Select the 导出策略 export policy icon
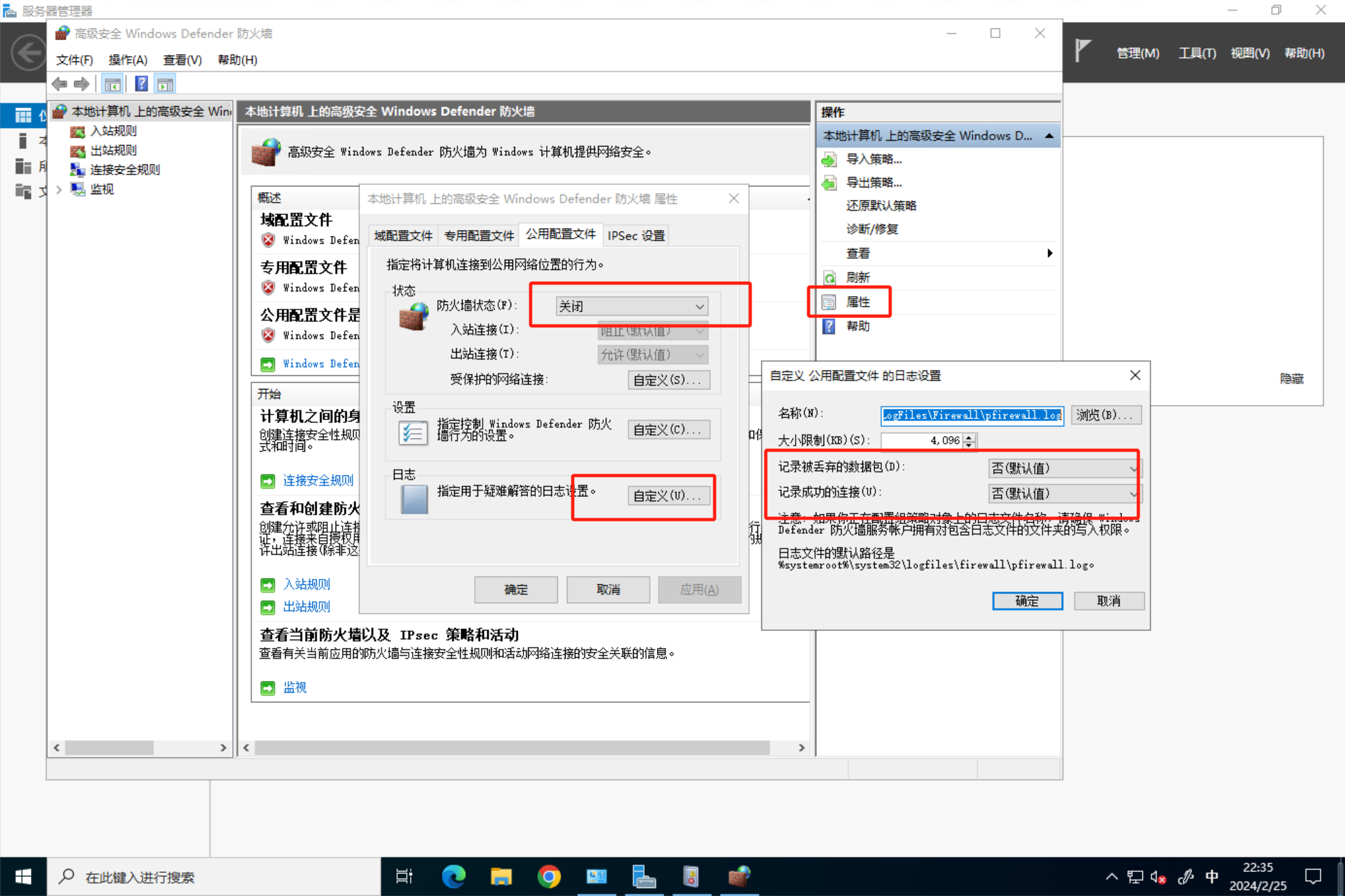The width and height of the screenshot is (1345, 896). [x=830, y=183]
